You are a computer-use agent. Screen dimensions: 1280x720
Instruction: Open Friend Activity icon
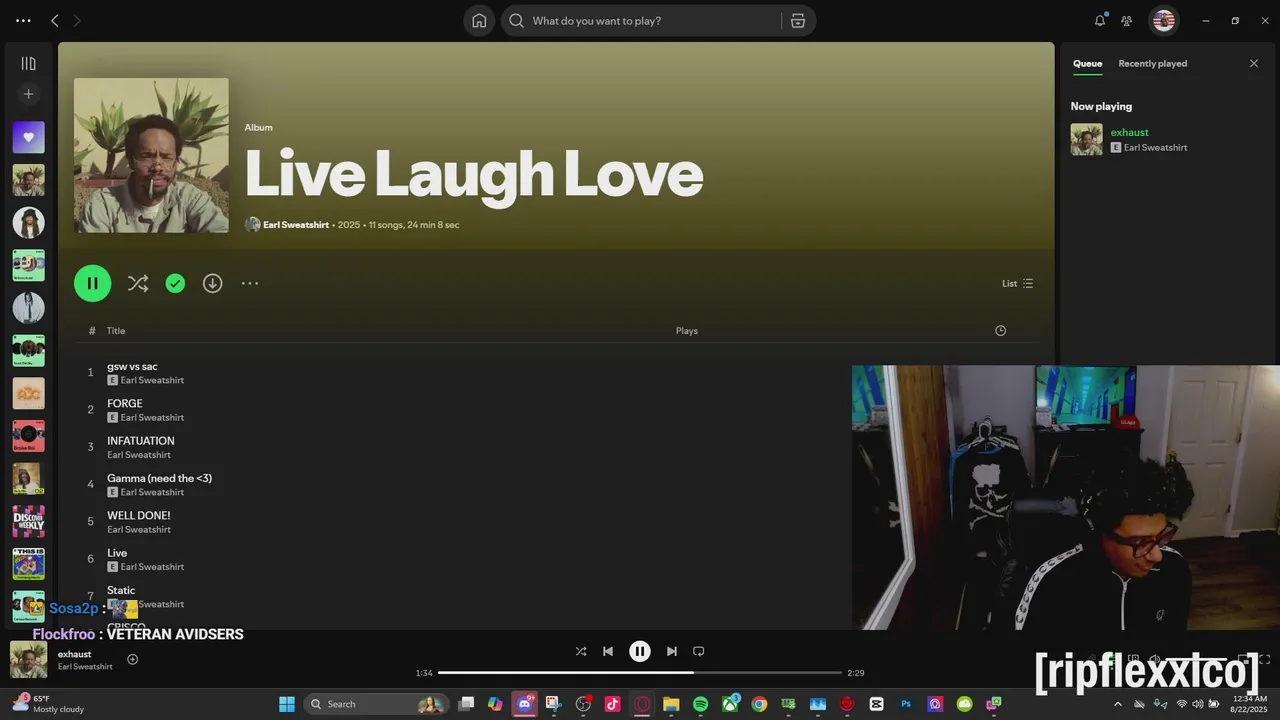pyautogui.click(x=1127, y=21)
